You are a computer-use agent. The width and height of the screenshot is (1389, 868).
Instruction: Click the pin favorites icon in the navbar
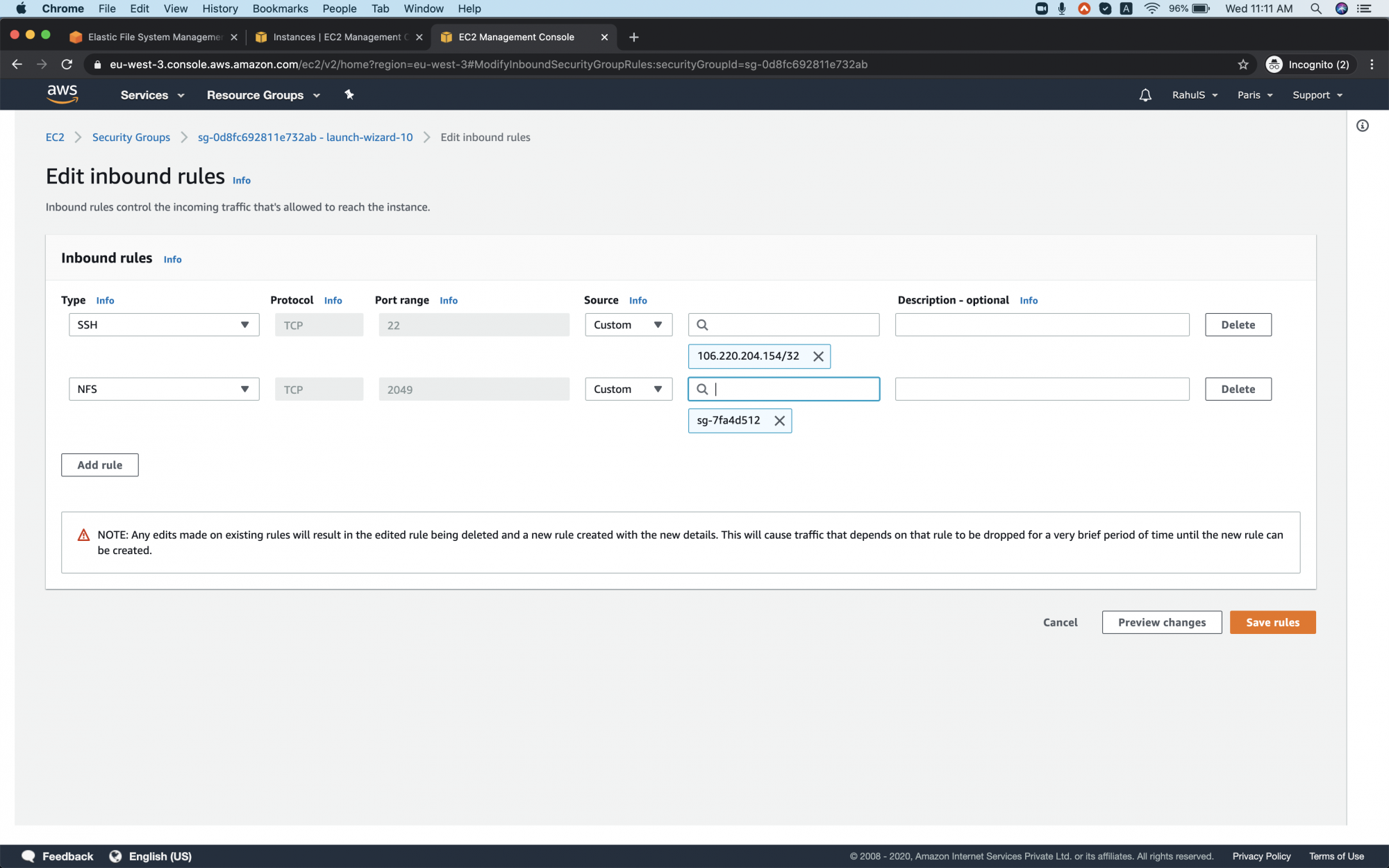[x=349, y=94]
